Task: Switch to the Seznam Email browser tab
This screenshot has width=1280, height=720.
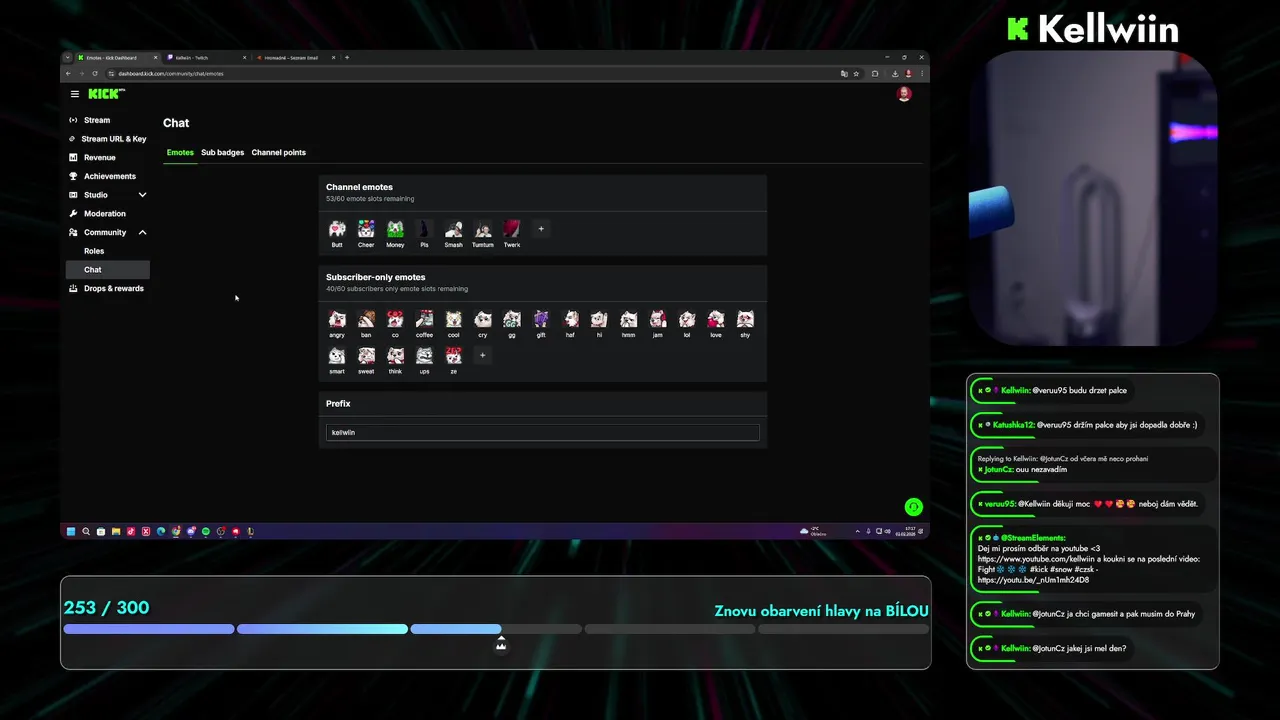Action: (295, 58)
